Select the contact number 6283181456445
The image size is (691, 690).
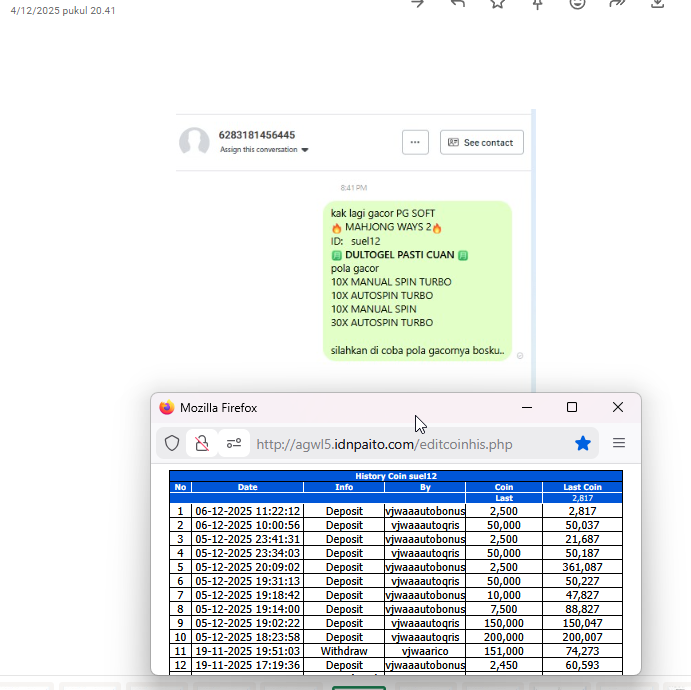click(x=257, y=135)
